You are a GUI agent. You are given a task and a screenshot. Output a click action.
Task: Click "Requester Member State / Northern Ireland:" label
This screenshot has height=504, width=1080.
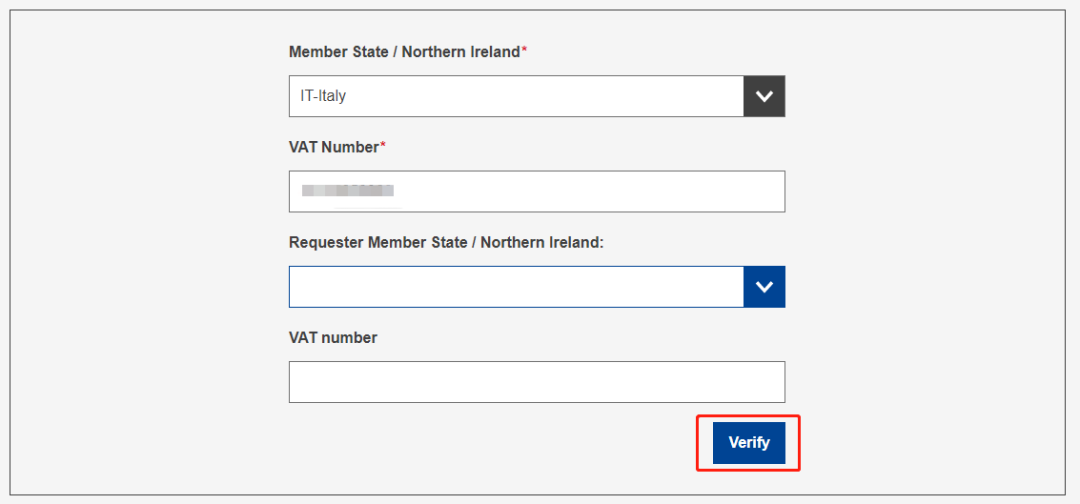point(446,242)
